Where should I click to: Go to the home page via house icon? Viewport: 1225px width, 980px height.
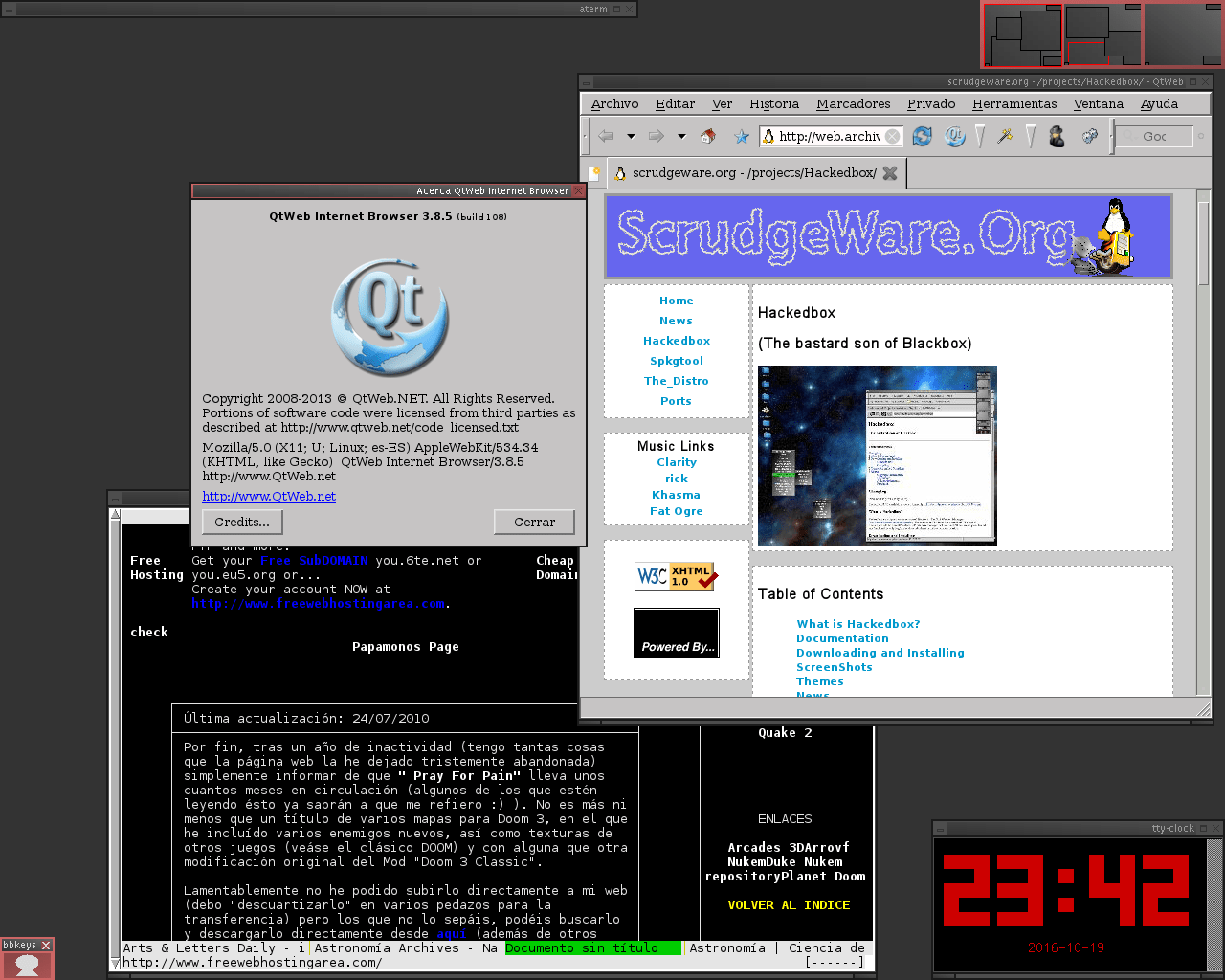coord(708,136)
